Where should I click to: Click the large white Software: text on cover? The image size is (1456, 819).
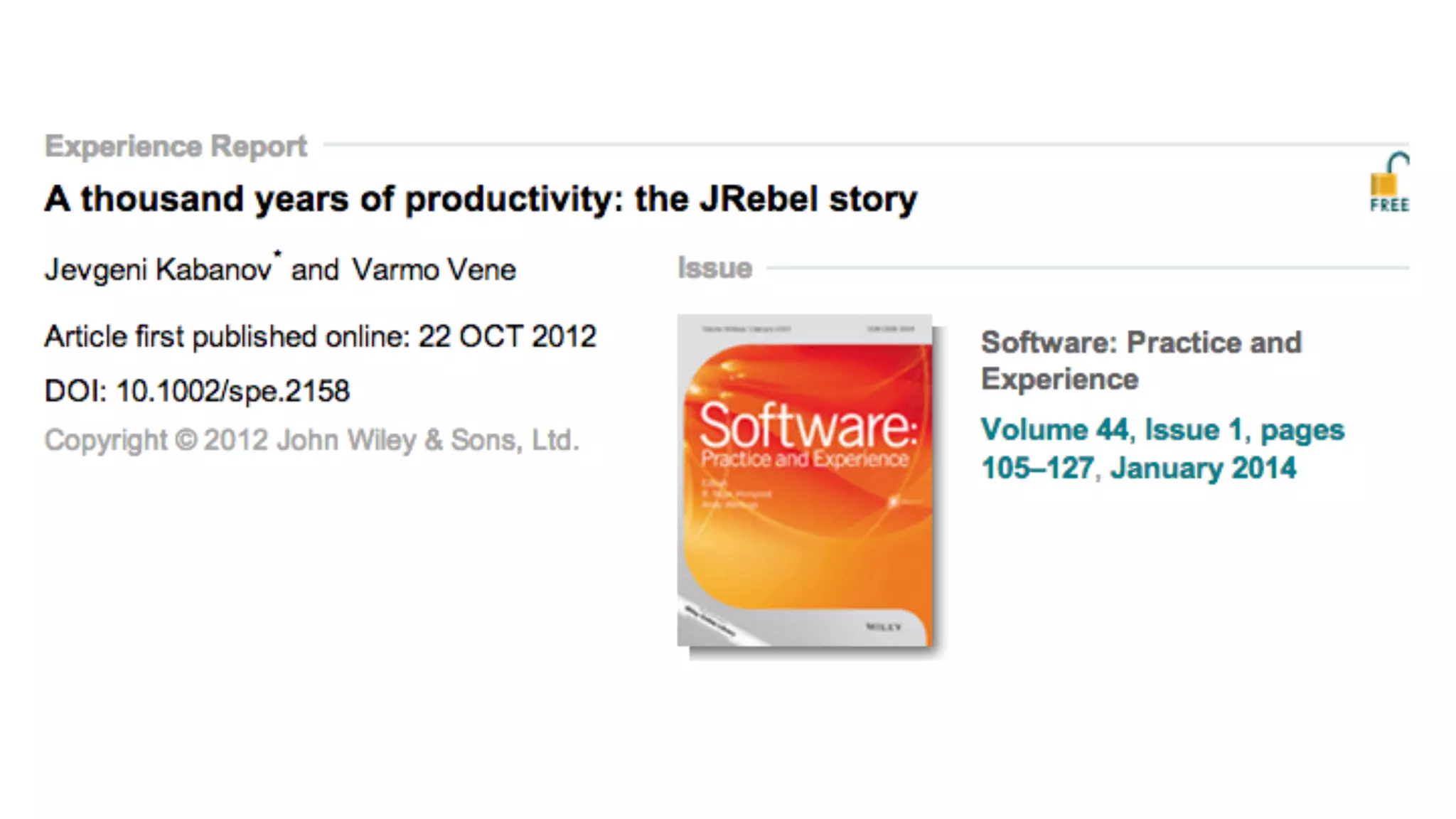[x=808, y=425]
